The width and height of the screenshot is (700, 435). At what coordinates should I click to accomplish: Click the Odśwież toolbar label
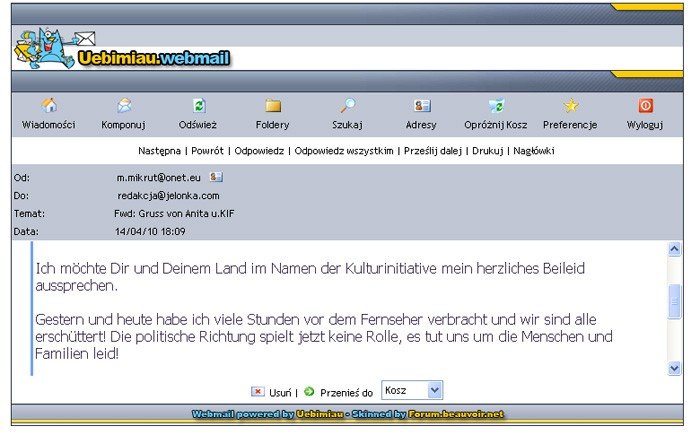point(198,125)
